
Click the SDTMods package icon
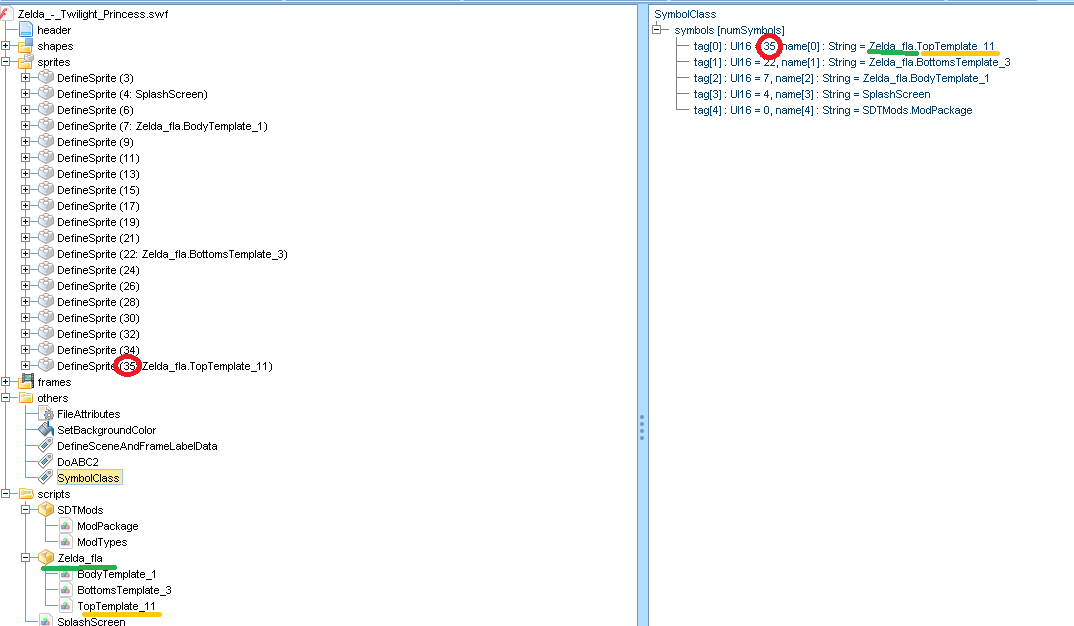tap(45, 510)
